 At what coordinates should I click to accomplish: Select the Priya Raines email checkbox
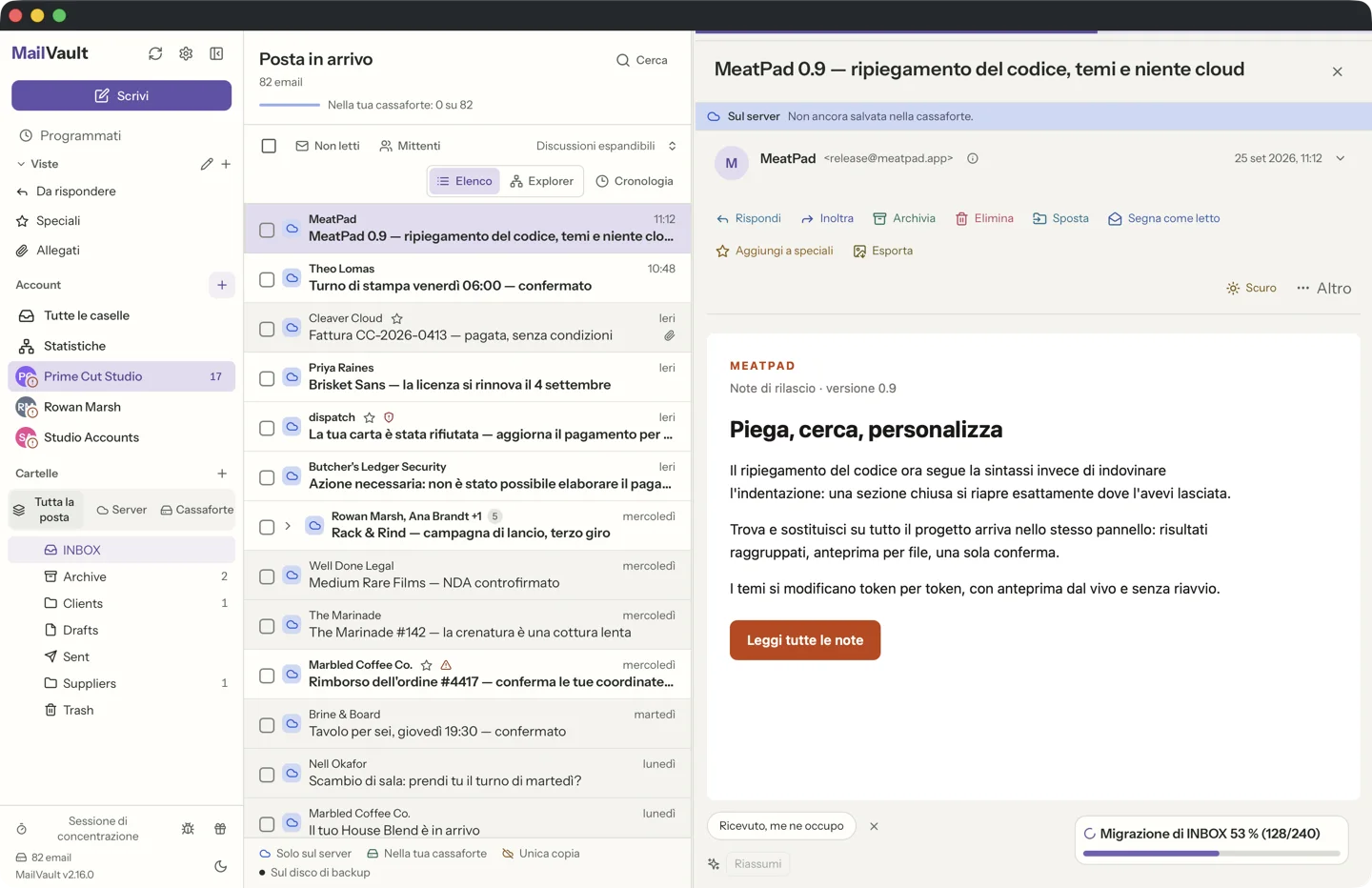pyautogui.click(x=267, y=378)
